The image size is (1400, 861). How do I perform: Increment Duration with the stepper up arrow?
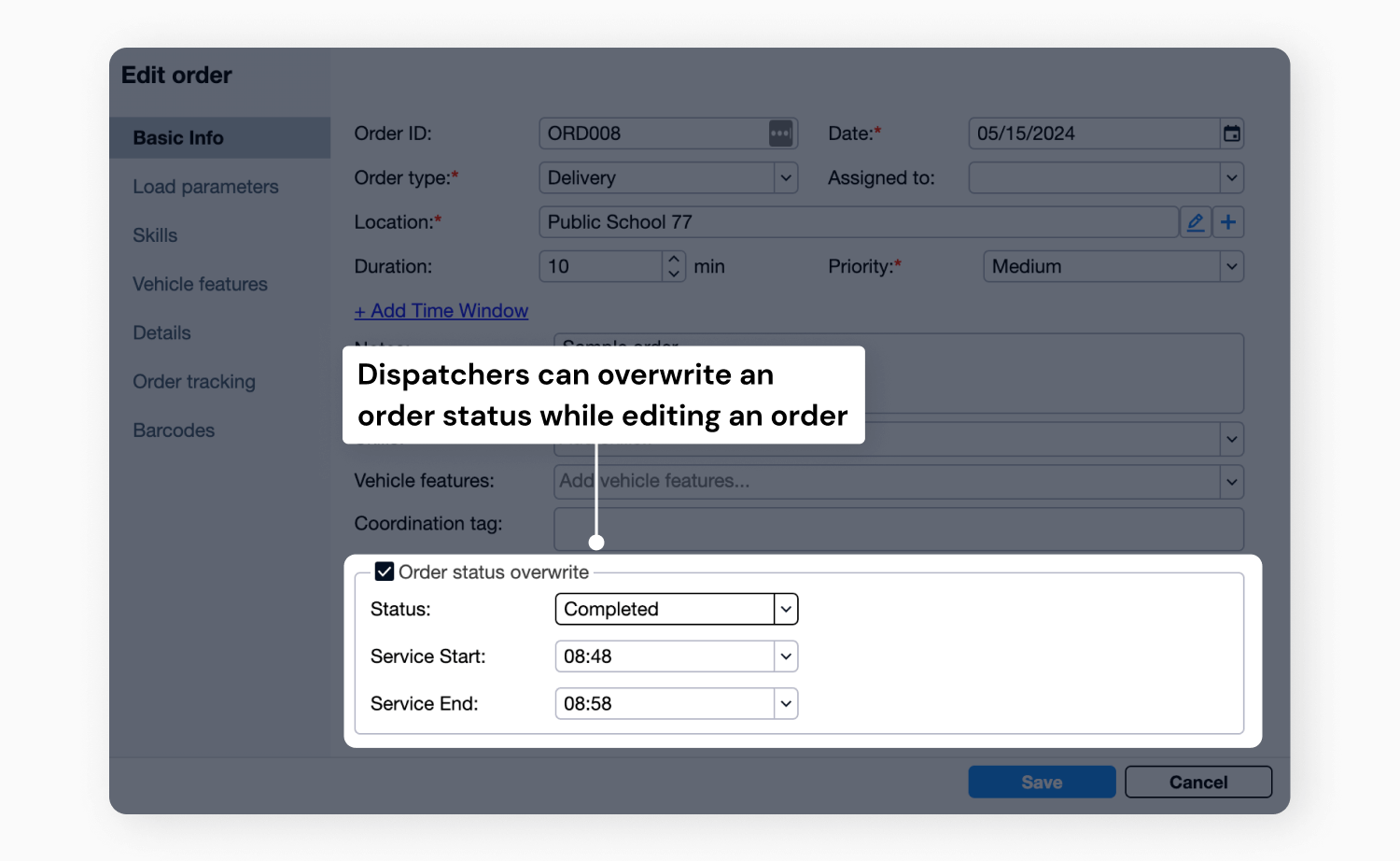(673, 260)
